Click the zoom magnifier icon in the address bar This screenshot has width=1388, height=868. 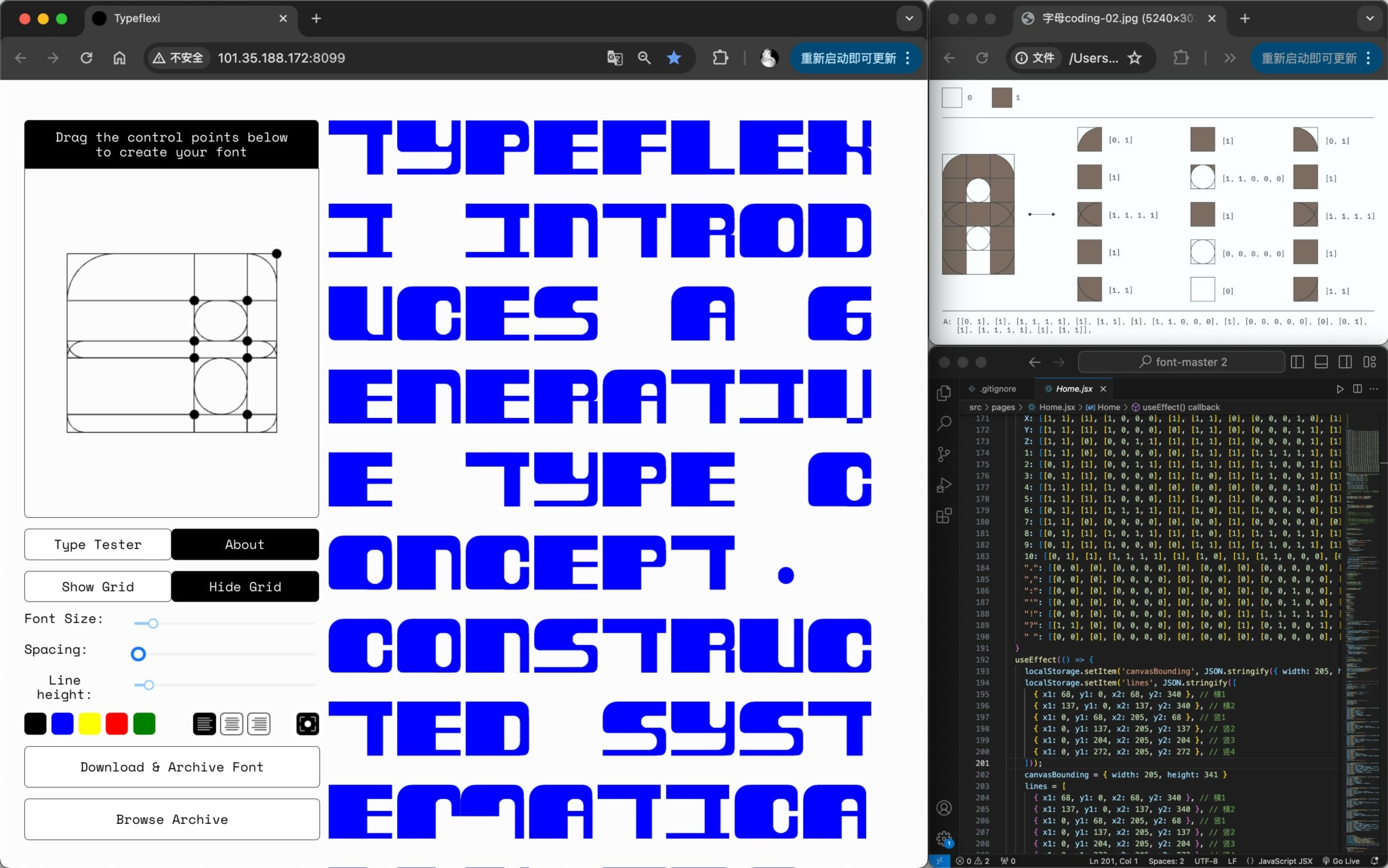click(x=644, y=58)
